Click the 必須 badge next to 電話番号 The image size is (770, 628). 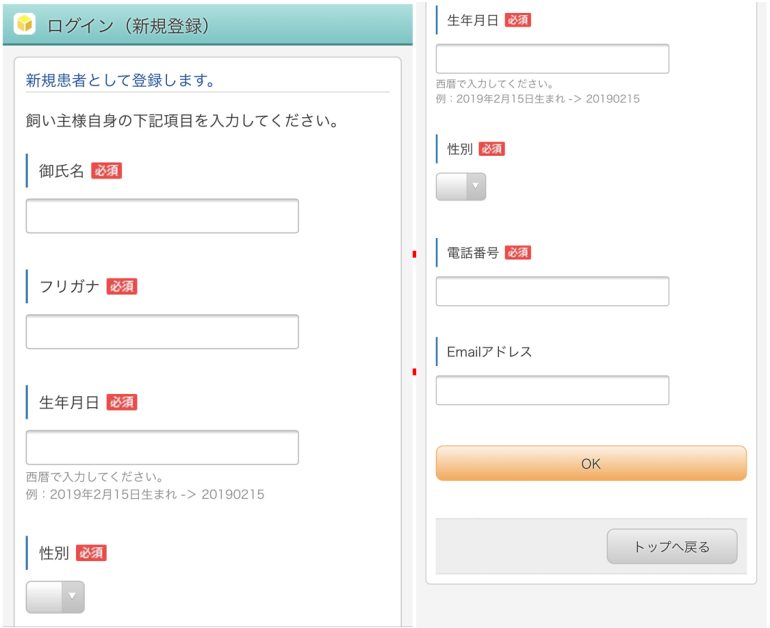pyautogui.click(x=518, y=253)
